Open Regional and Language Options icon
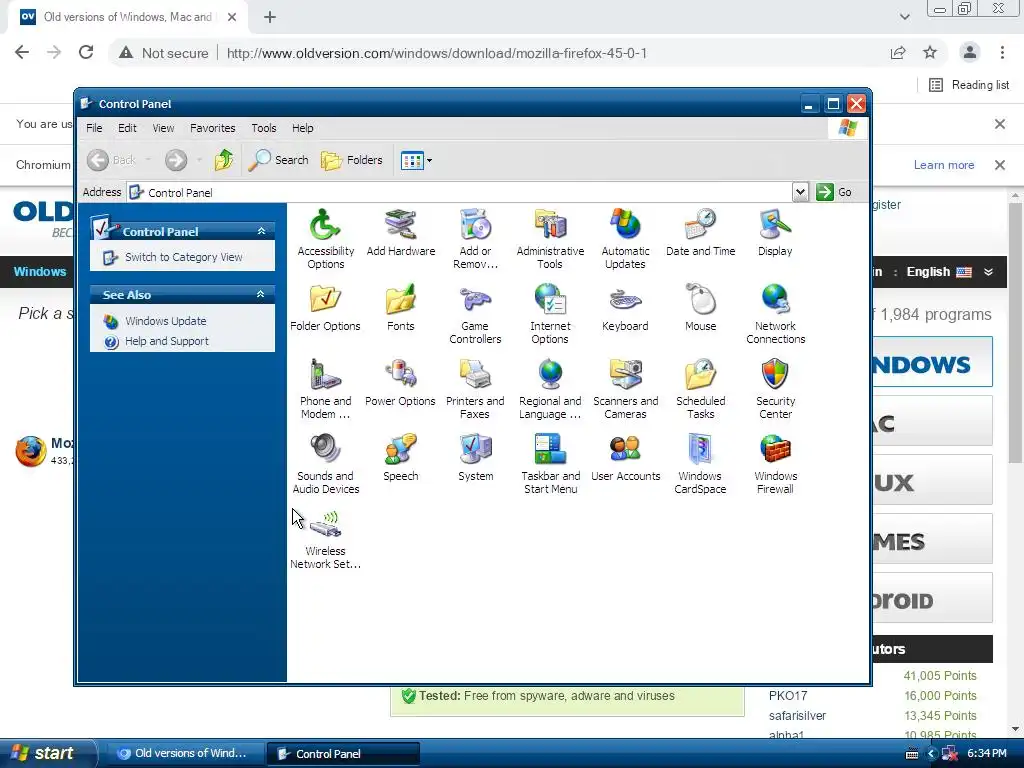Image resolution: width=1024 pixels, height=768 pixels. click(550, 389)
